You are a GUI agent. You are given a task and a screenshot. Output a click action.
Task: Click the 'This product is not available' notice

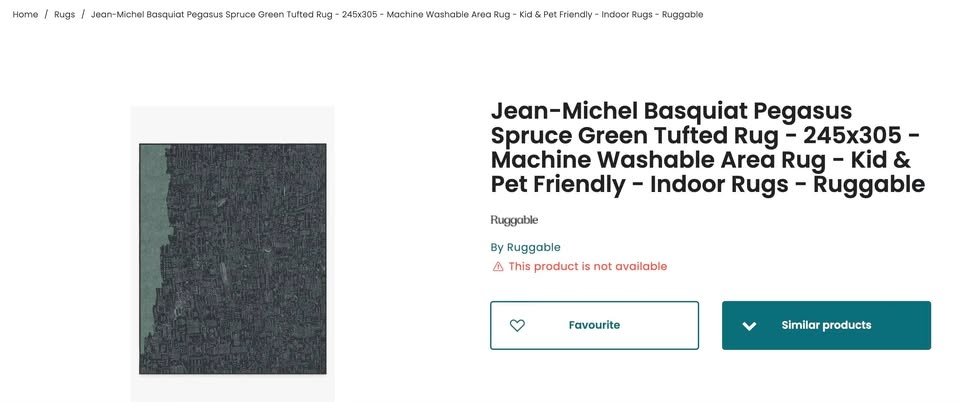(587, 267)
